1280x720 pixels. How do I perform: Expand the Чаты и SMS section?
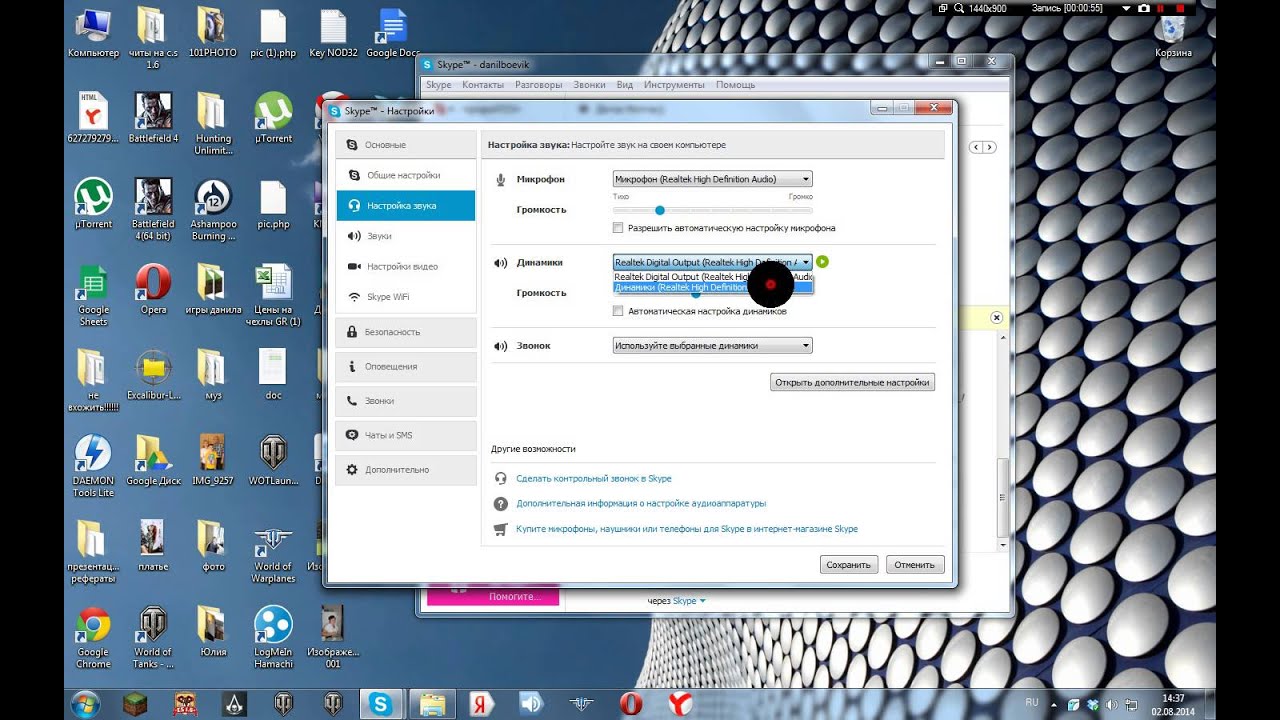(406, 435)
